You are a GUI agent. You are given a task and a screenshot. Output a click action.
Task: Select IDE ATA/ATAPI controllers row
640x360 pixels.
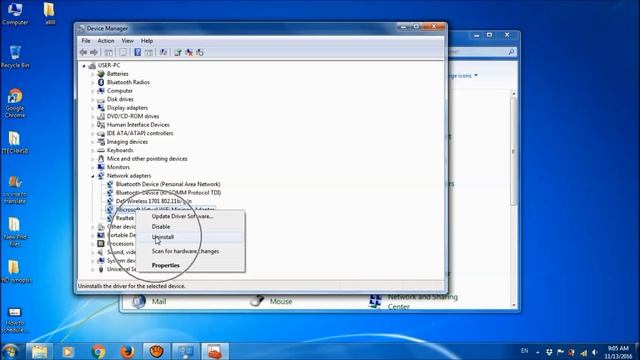tap(140, 133)
